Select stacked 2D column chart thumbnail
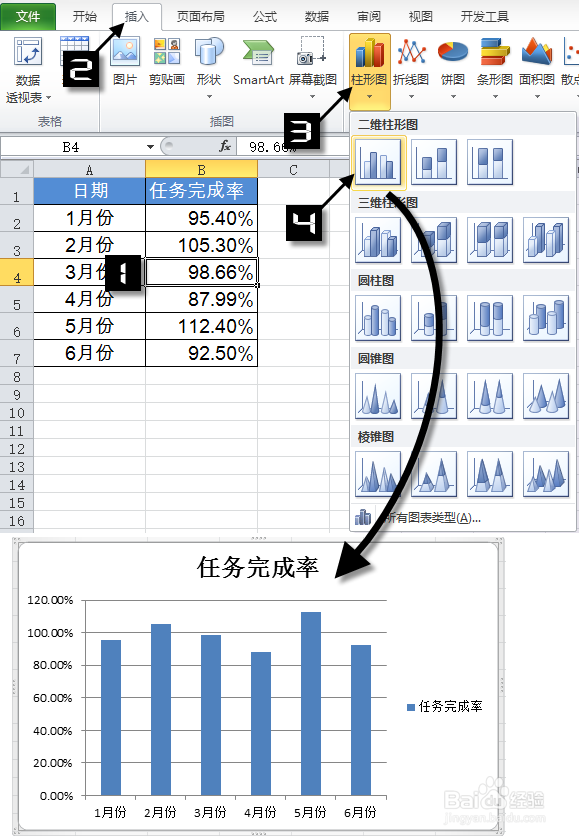Screen dimensions: 579x839 click(434, 162)
